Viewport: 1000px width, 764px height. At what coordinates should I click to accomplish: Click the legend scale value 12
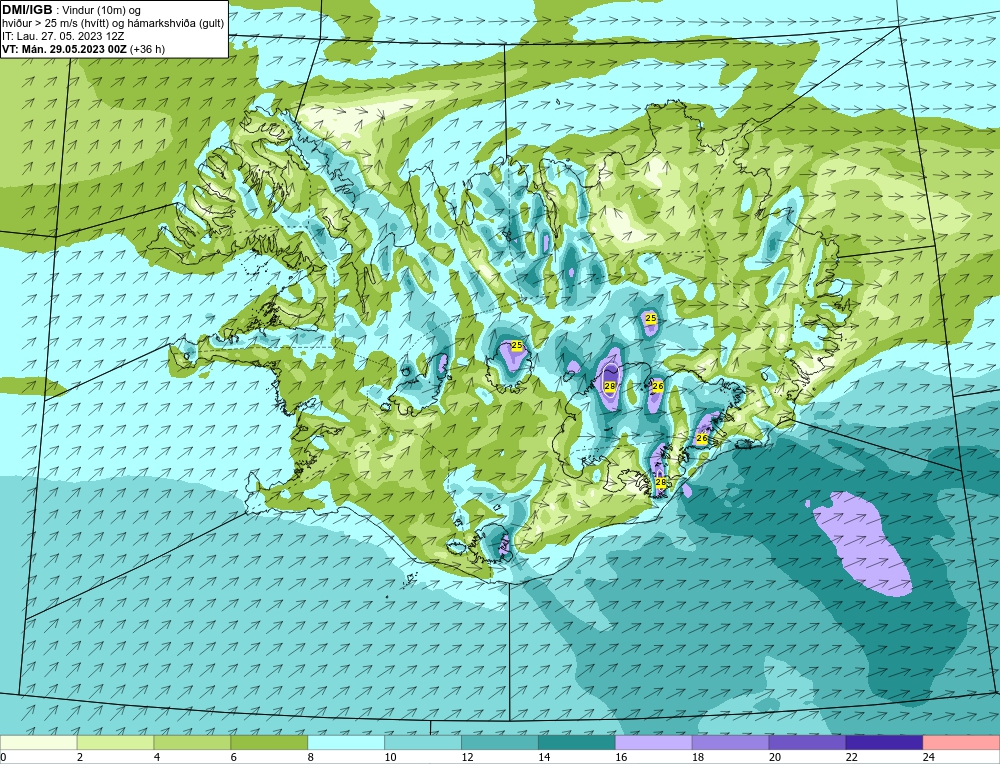(467, 757)
